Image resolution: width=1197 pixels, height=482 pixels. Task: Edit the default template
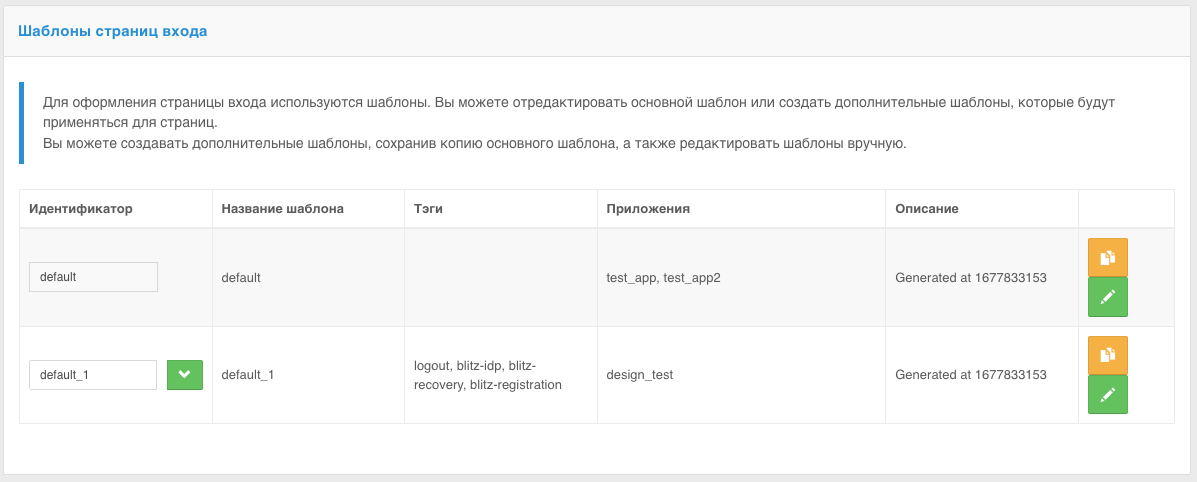[x=1107, y=297]
